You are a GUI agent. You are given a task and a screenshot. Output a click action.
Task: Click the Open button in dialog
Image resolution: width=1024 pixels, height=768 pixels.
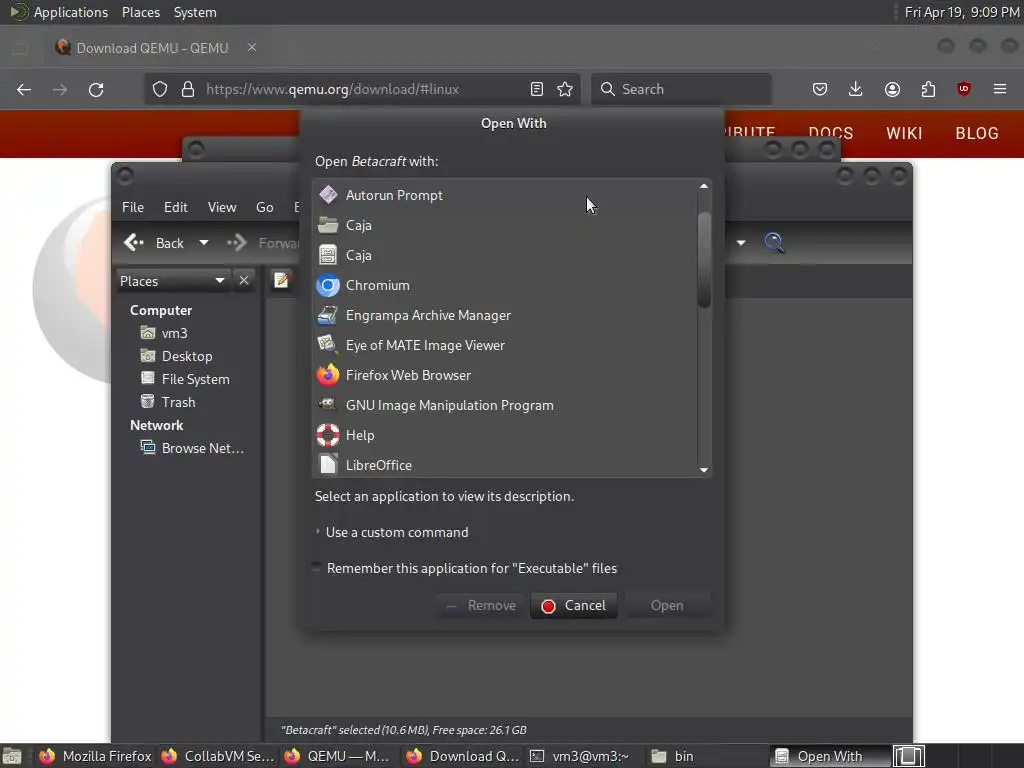667,605
